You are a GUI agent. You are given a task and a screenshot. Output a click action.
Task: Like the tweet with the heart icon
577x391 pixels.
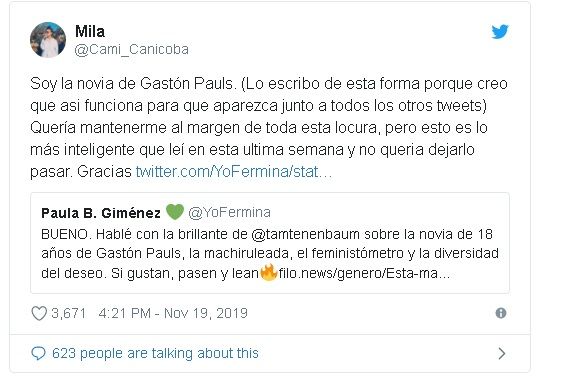pyautogui.click(x=39, y=313)
